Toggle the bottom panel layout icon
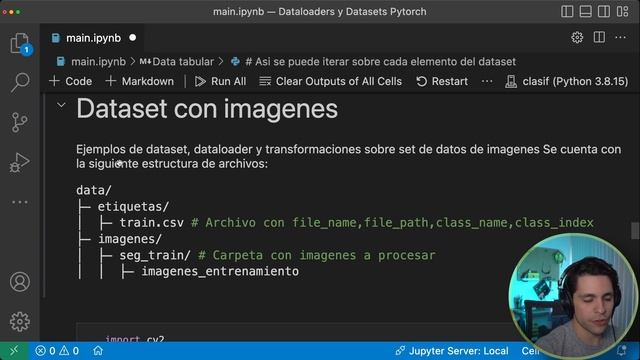The height and width of the screenshot is (360, 640). pyautogui.click(x=585, y=11)
